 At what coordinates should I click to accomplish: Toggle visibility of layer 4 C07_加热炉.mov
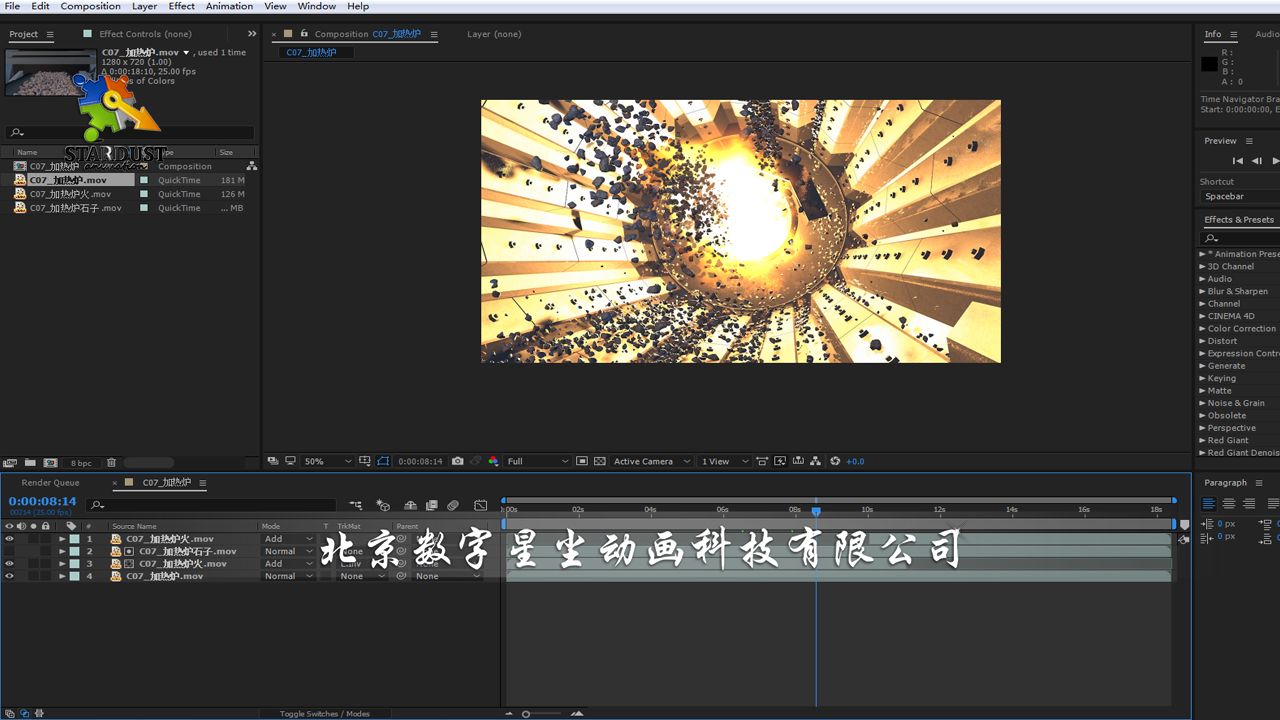click(x=9, y=576)
